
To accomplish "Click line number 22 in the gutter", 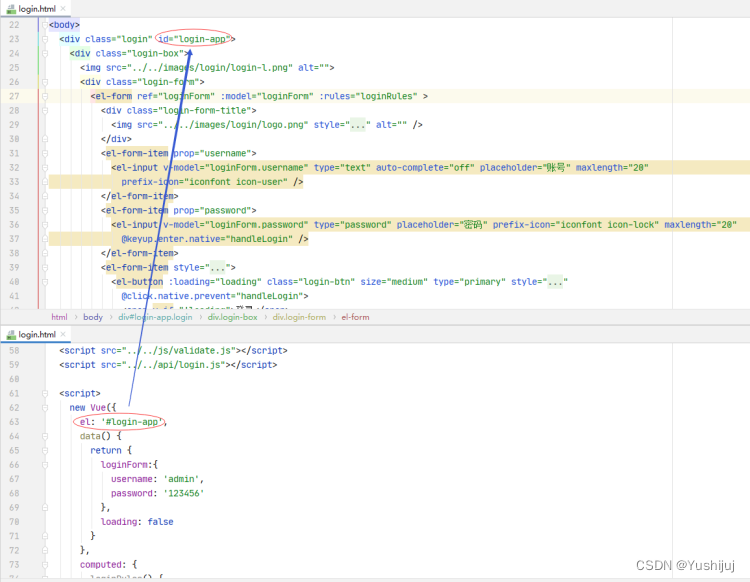I will pyautogui.click(x=14, y=25).
